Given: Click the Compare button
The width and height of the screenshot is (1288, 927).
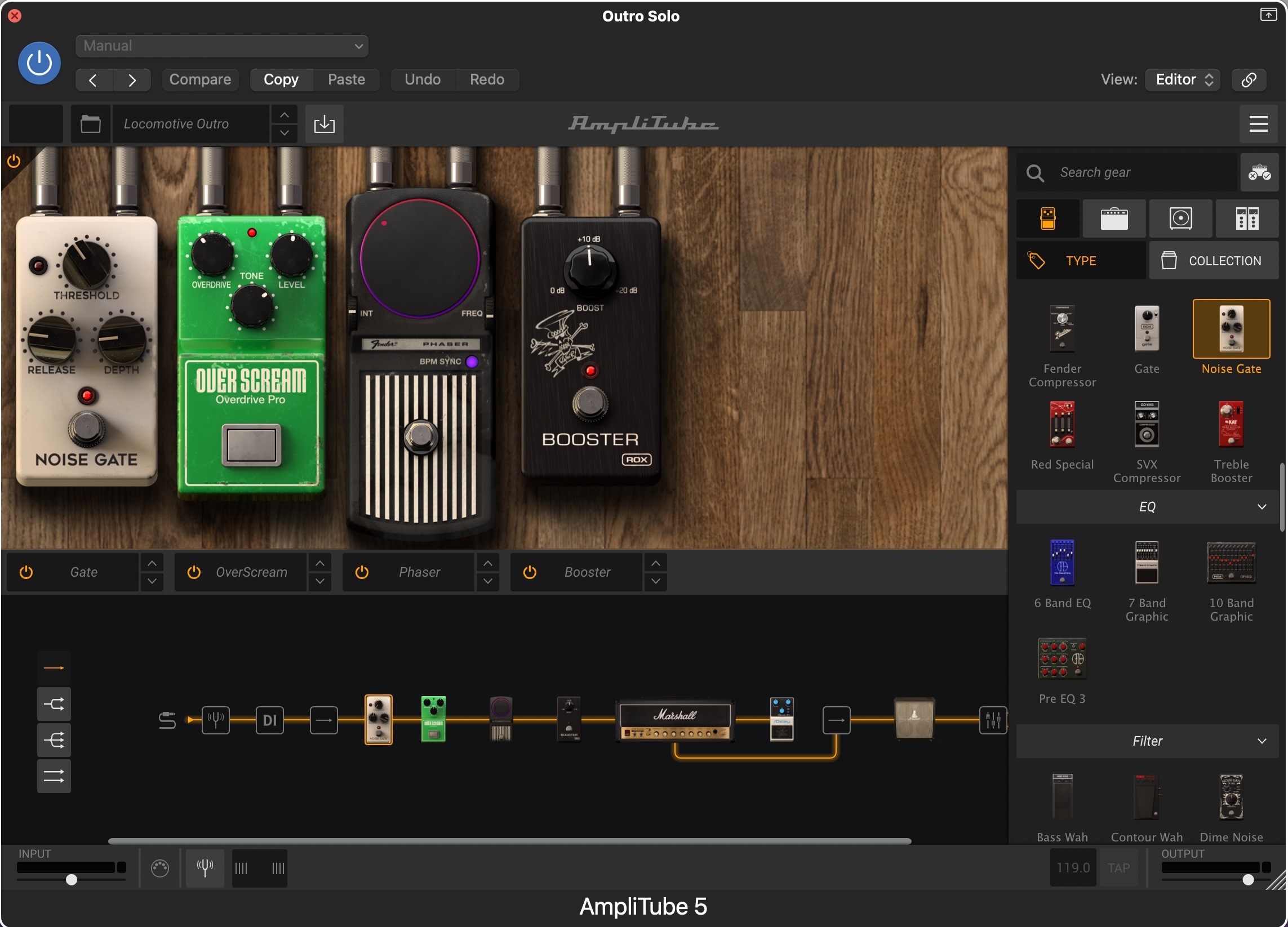Looking at the screenshot, I should (x=200, y=79).
